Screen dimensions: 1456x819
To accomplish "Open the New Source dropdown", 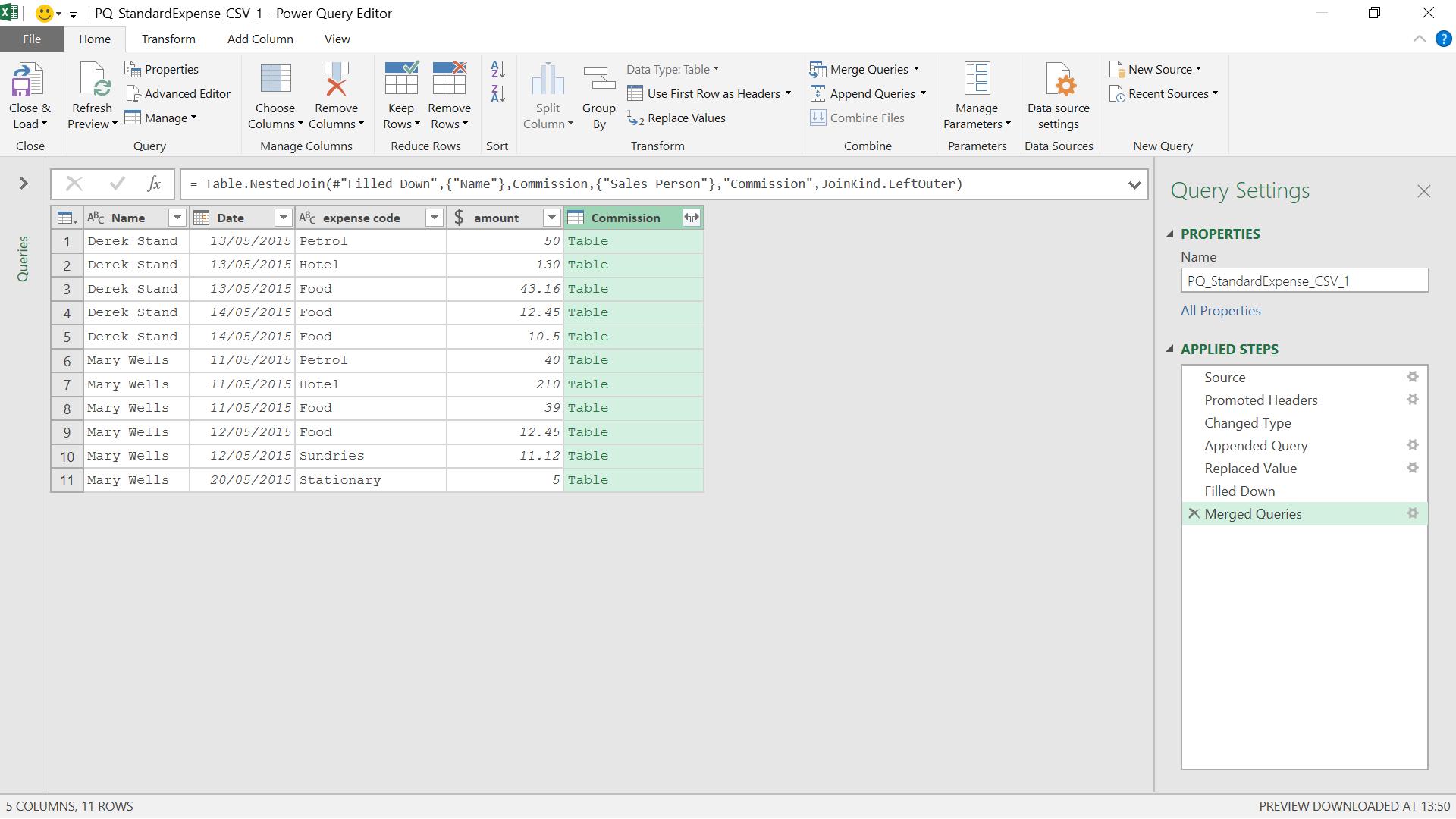I will (1198, 70).
